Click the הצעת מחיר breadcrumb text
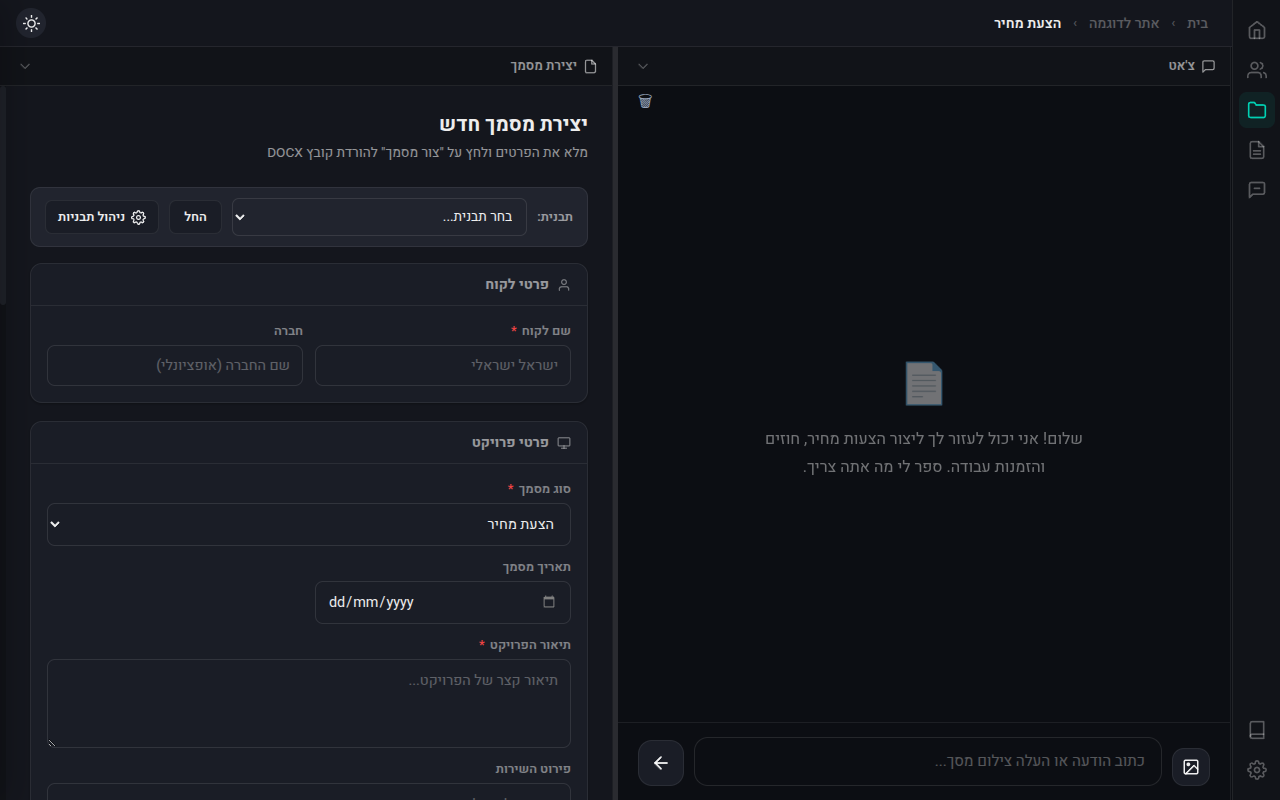 click(x=1028, y=23)
